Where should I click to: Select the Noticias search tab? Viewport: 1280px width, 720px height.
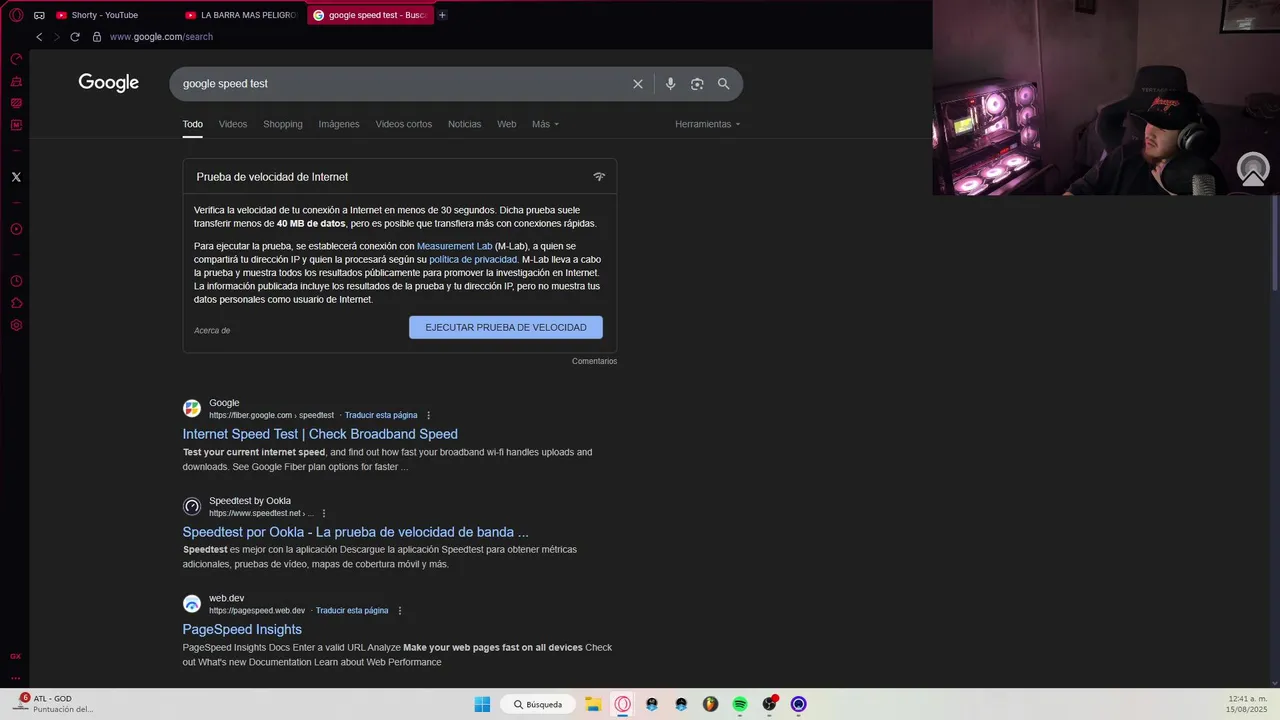point(464,124)
